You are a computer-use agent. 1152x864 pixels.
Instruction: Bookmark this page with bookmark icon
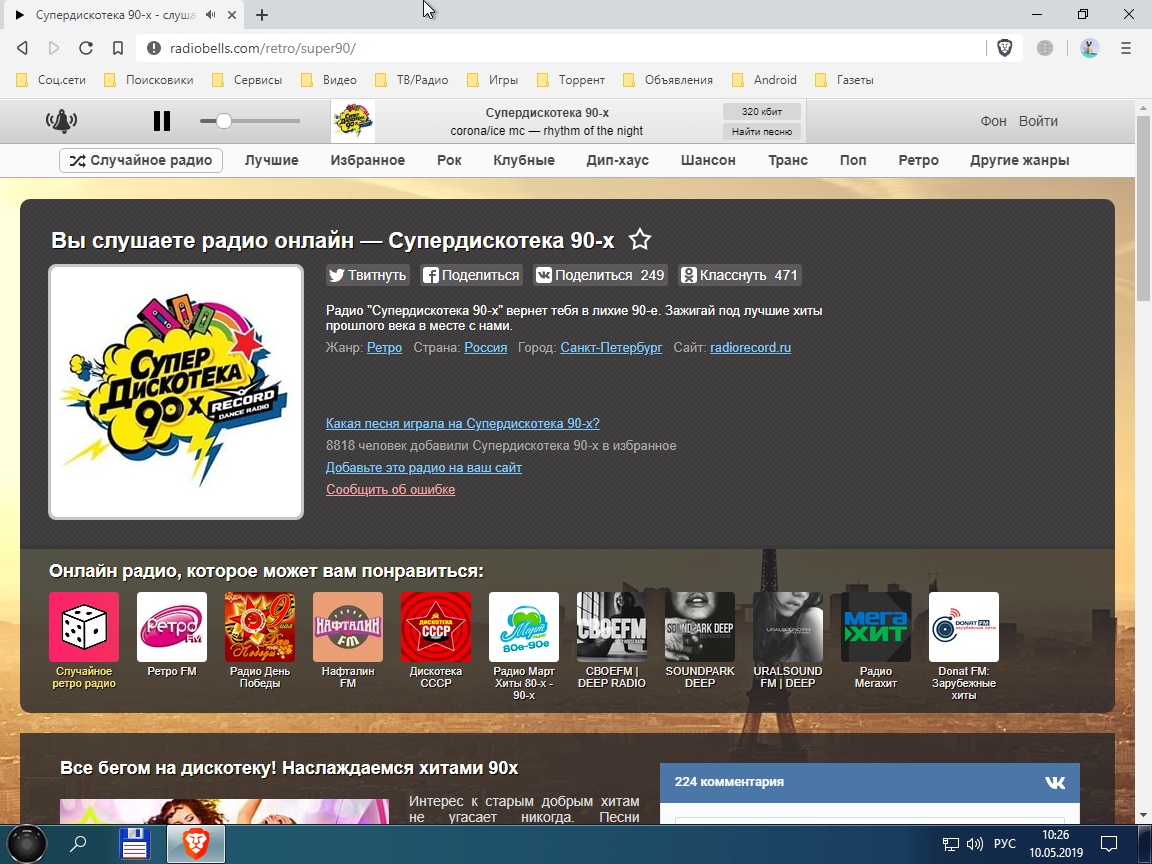(118, 48)
